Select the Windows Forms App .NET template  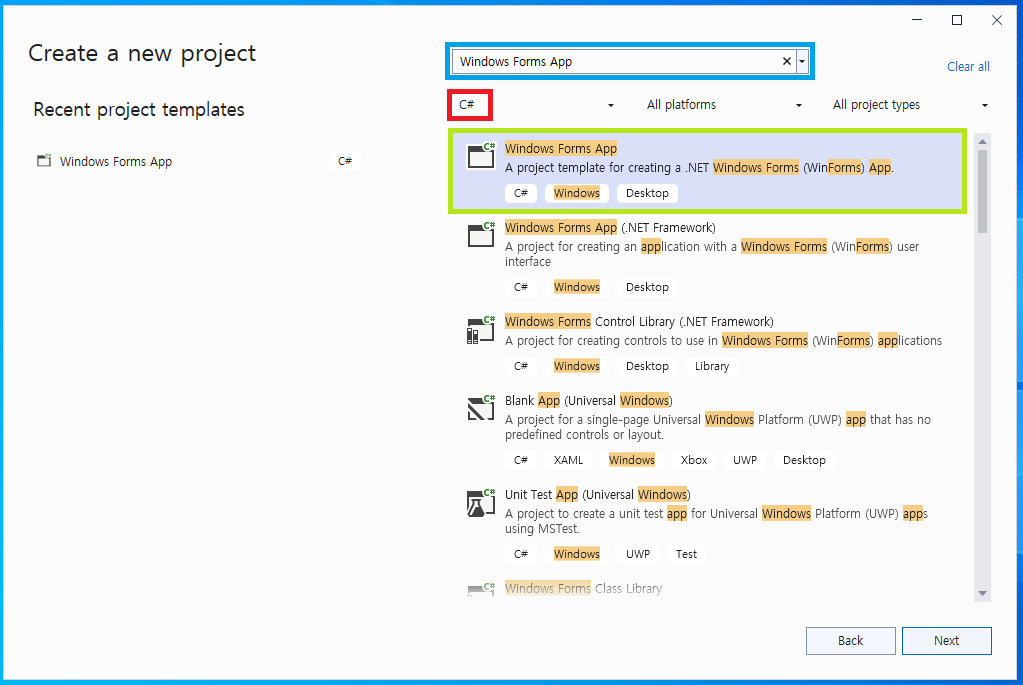tap(707, 171)
